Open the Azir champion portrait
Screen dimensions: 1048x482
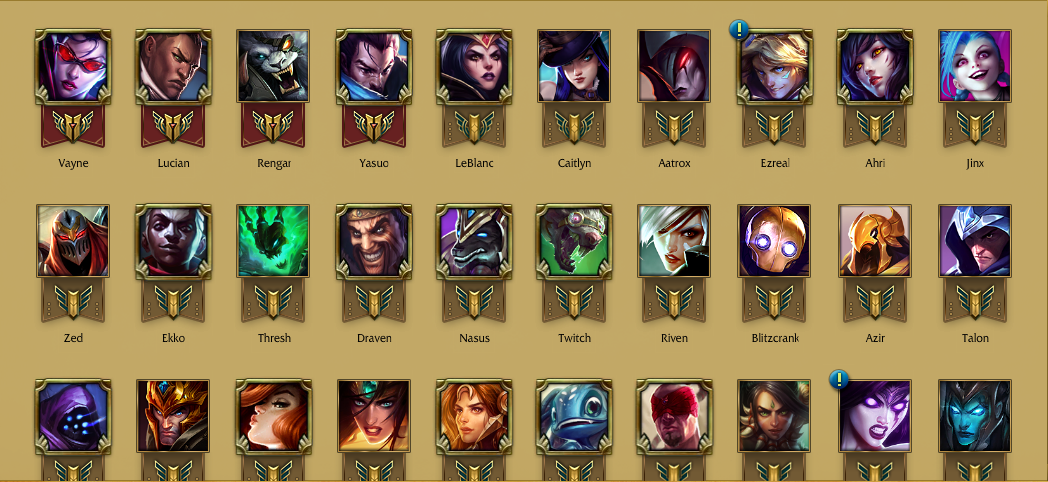(x=875, y=241)
